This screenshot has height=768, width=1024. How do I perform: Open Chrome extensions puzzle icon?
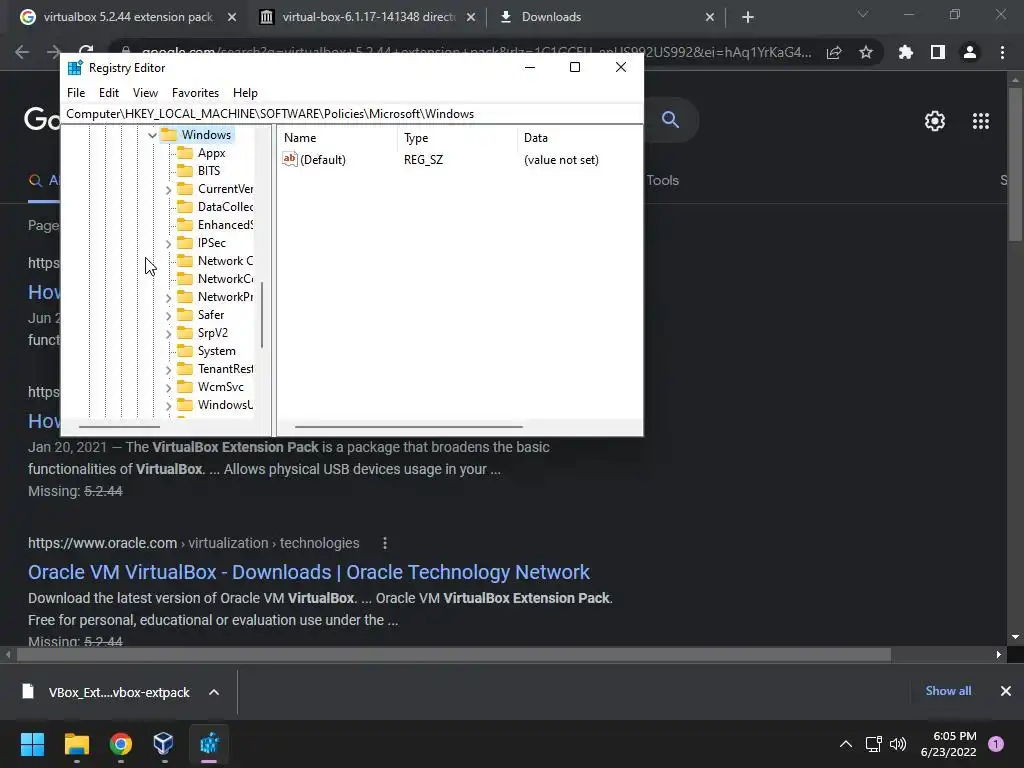coord(906,52)
